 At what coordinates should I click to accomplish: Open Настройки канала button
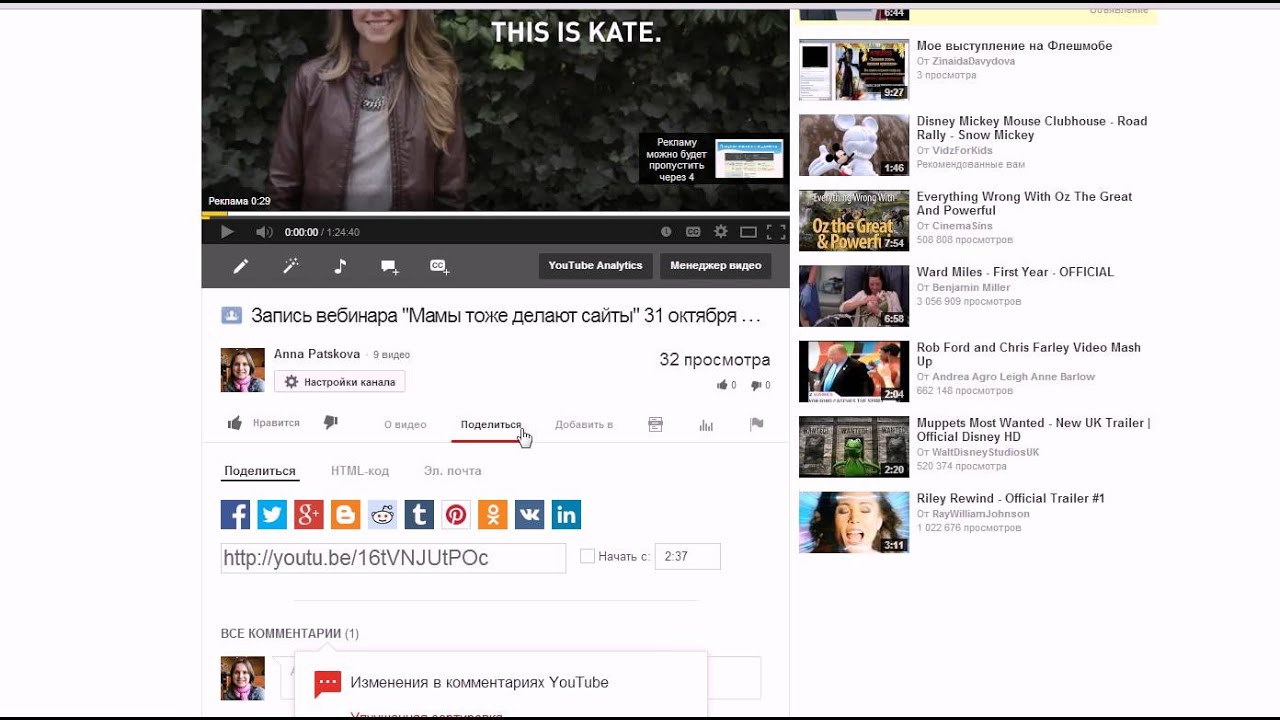pos(340,382)
